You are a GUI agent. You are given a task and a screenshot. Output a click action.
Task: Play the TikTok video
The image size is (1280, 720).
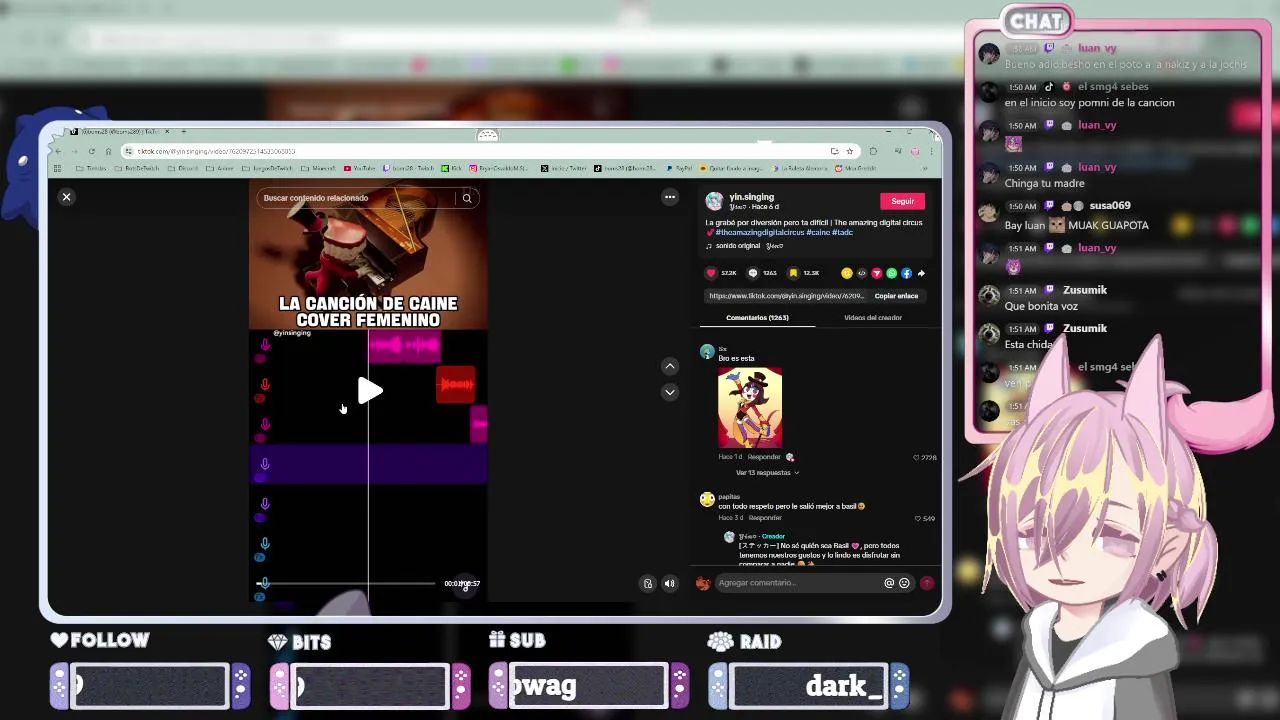[x=369, y=391]
